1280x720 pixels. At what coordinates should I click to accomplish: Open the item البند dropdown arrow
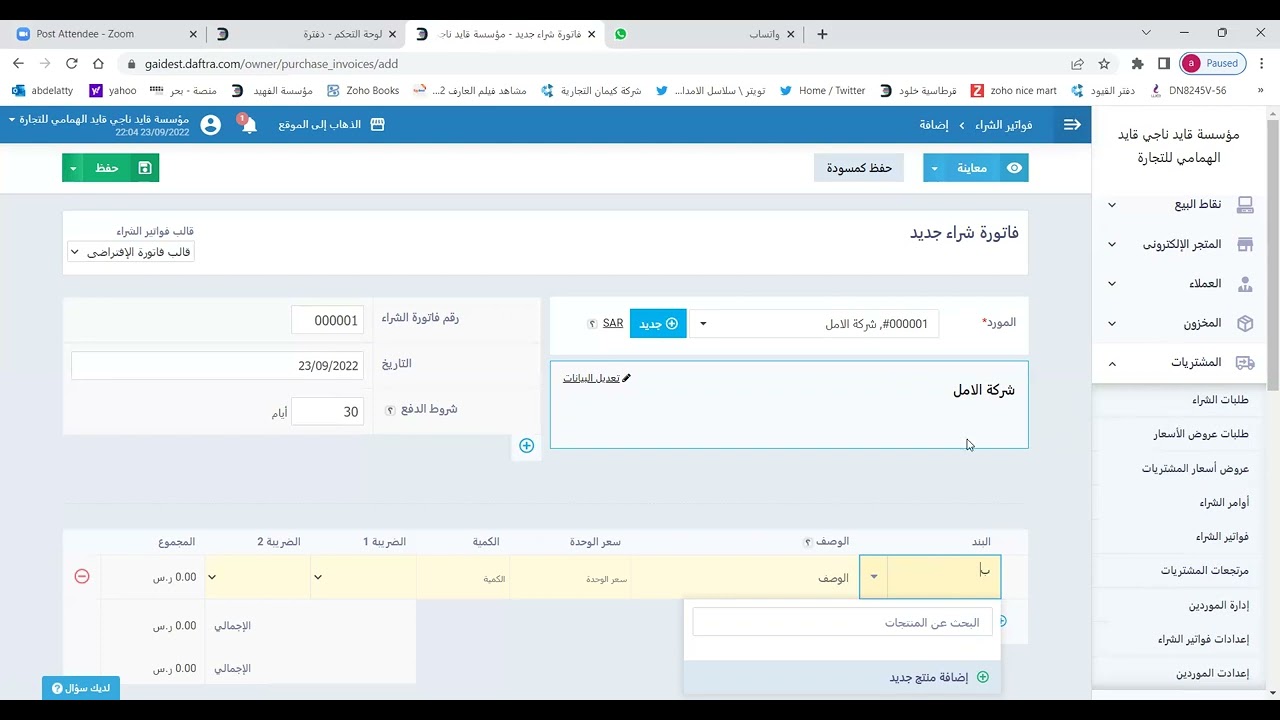pyautogui.click(x=874, y=577)
